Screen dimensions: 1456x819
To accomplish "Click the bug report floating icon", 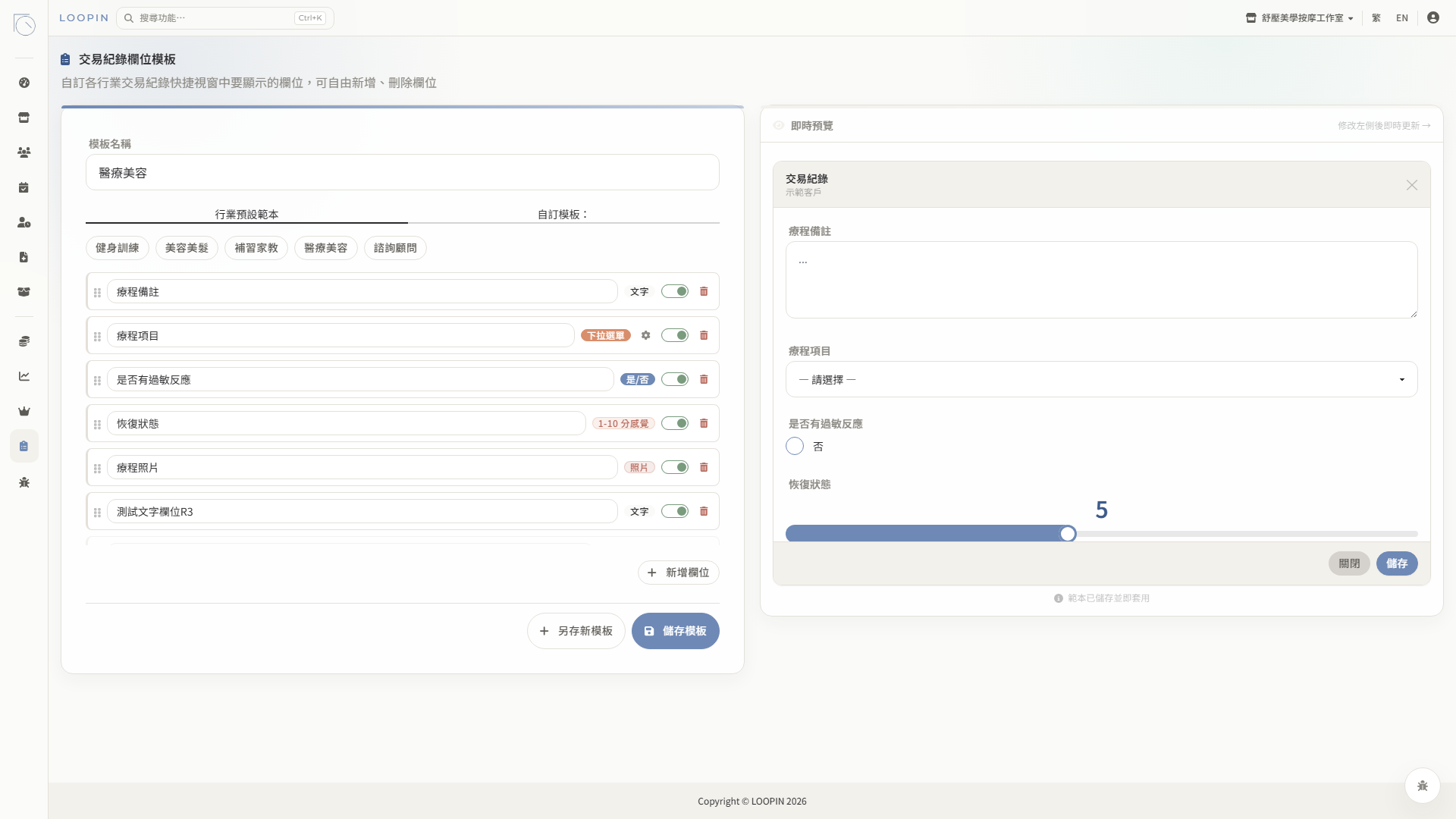I will coord(1422,786).
